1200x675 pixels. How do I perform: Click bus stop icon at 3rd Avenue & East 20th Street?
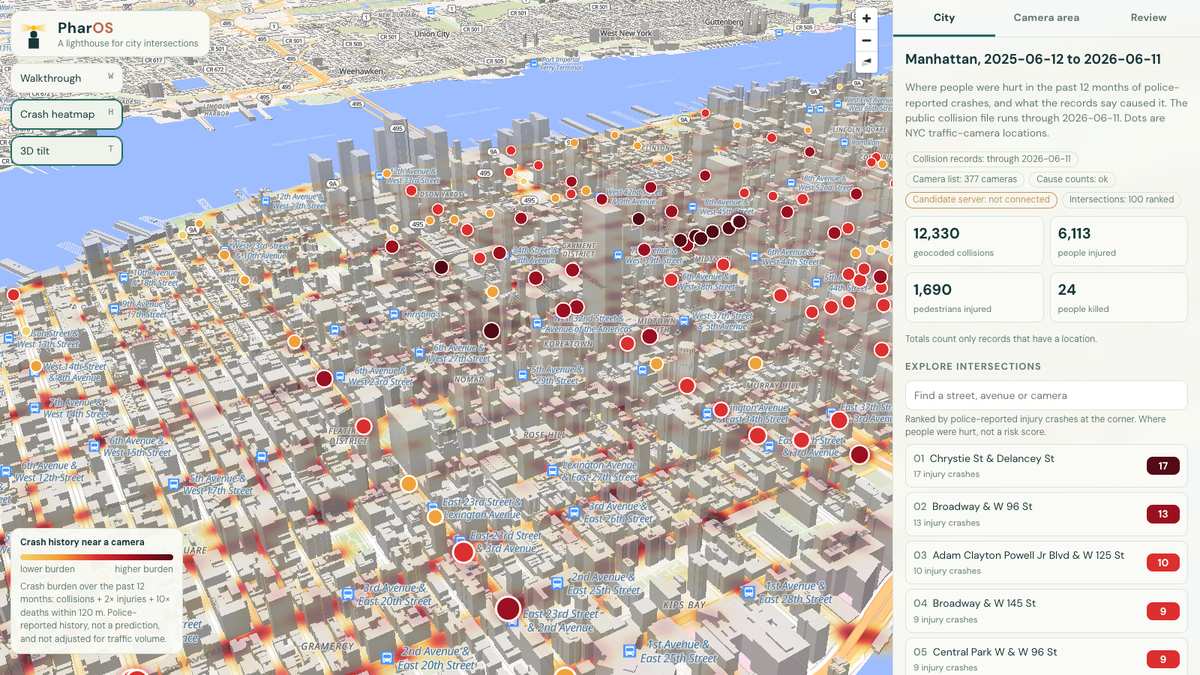(x=347, y=593)
